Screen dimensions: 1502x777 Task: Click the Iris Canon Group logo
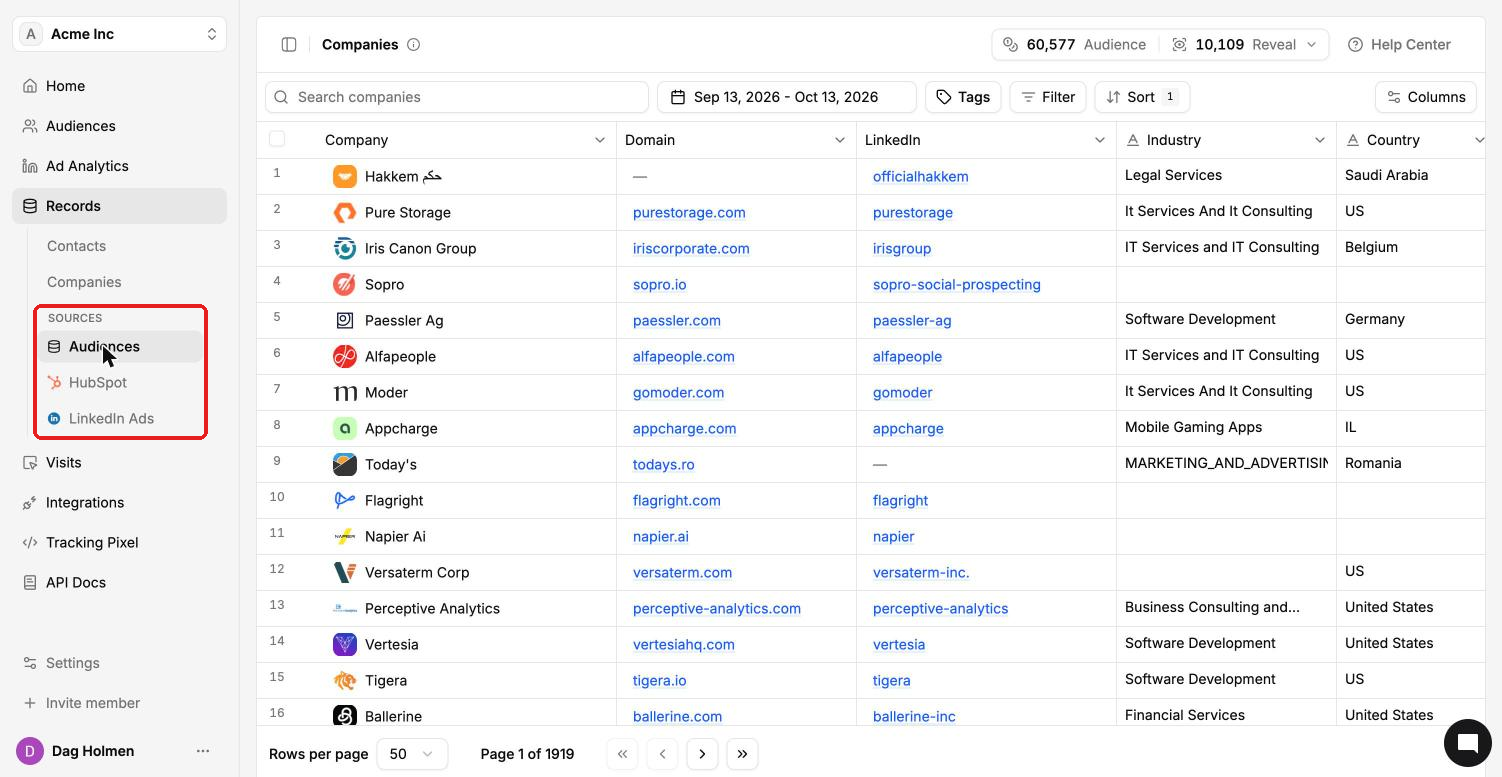click(x=345, y=248)
